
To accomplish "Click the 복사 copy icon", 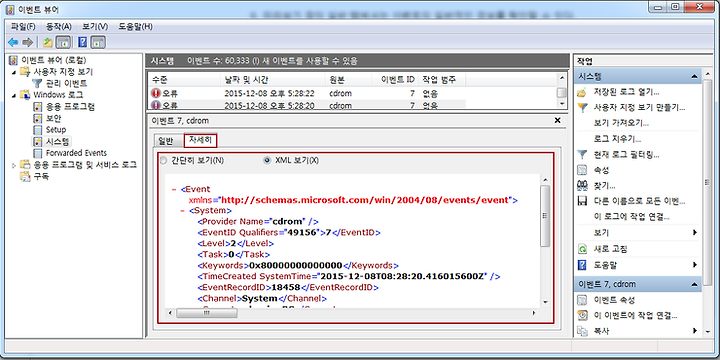I will pos(582,331).
